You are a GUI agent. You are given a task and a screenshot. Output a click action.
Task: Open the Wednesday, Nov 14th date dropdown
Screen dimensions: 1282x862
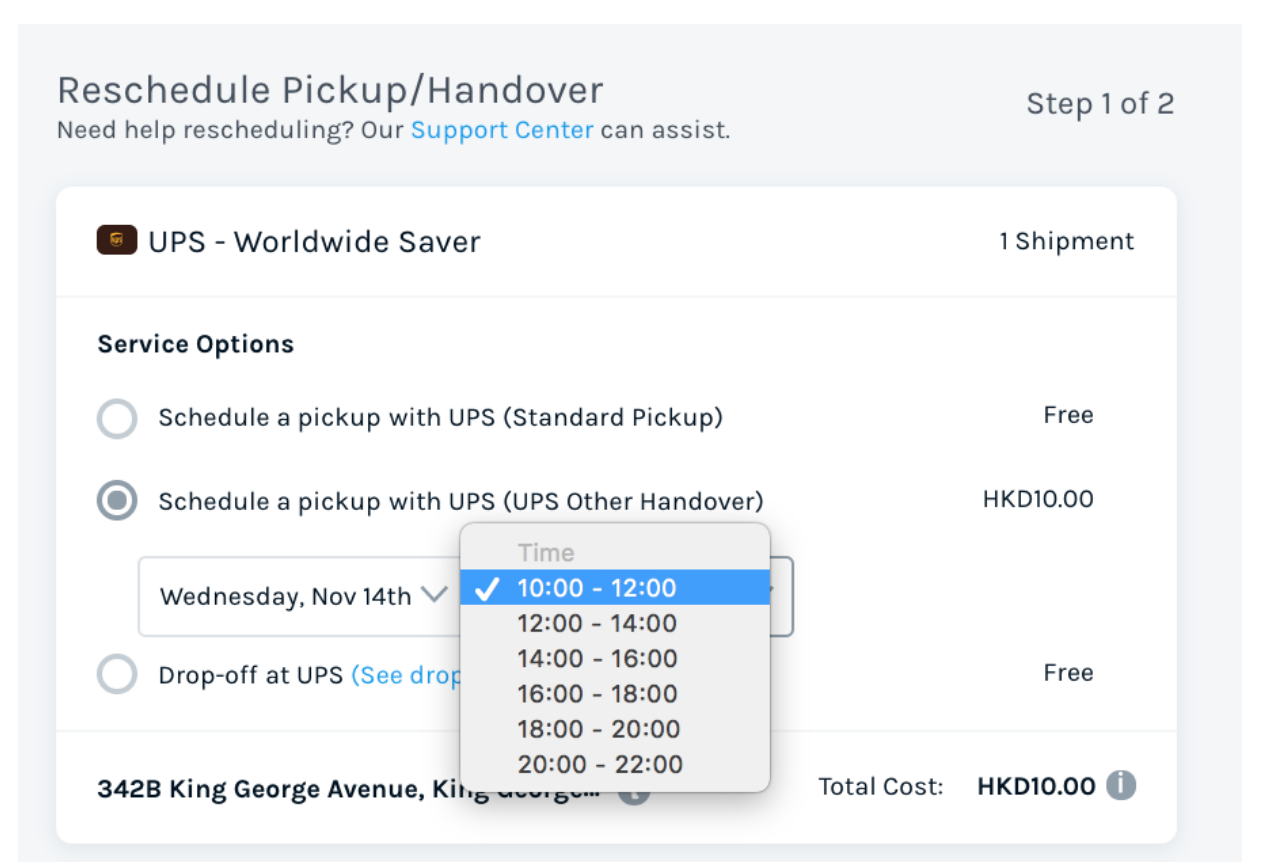coord(302,596)
